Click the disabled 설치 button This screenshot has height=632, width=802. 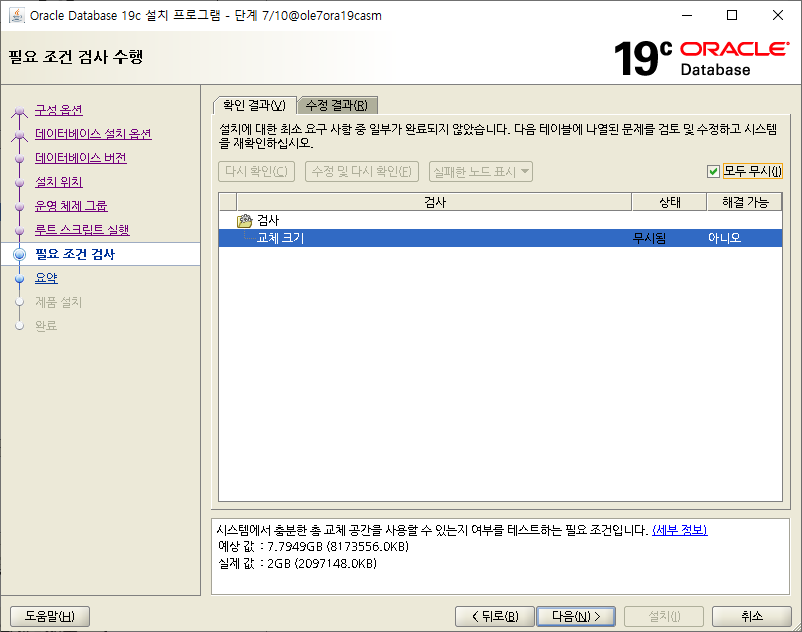click(664, 616)
